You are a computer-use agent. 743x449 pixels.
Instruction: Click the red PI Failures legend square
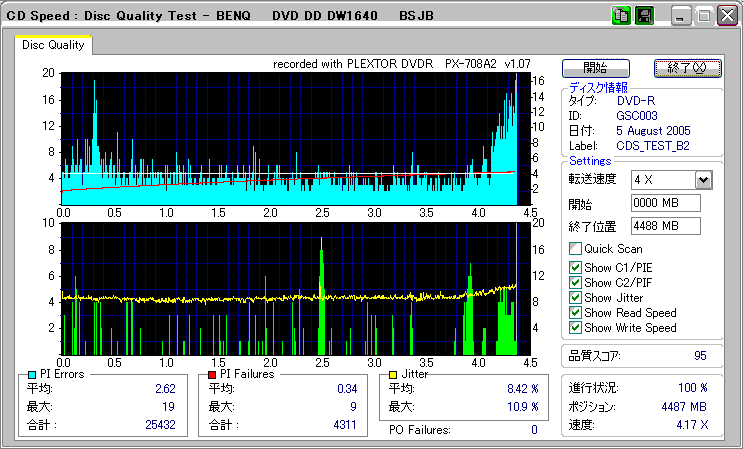coord(212,374)
